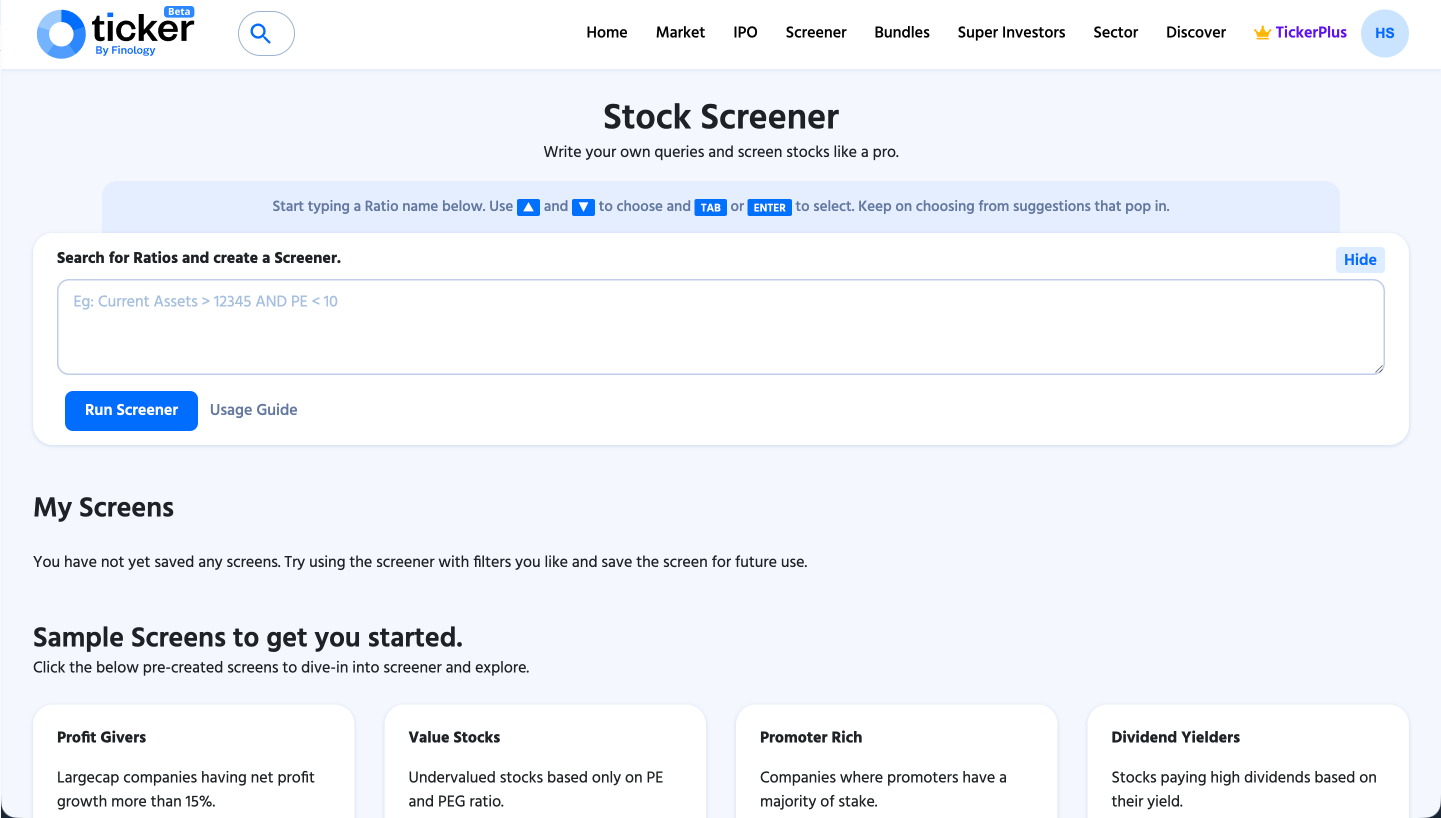Navigate to Super Investors
The height and width of the screenshot is (818, 1441).
(1011, 32)
